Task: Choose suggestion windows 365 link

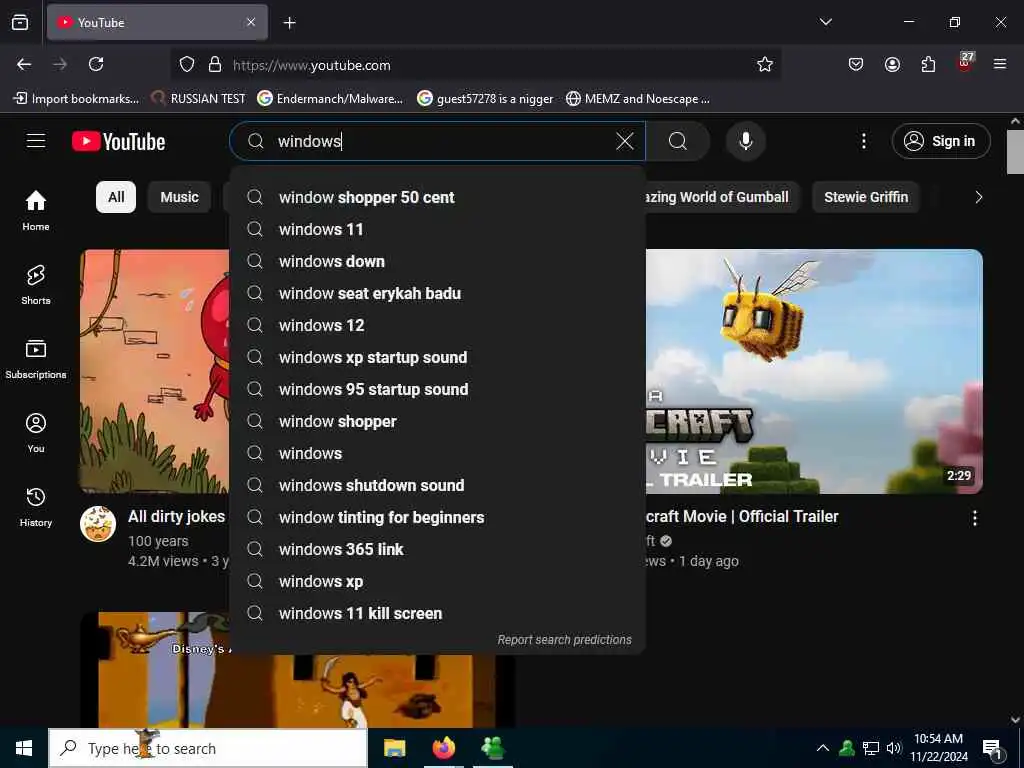Action: click(x=438, y=549)
